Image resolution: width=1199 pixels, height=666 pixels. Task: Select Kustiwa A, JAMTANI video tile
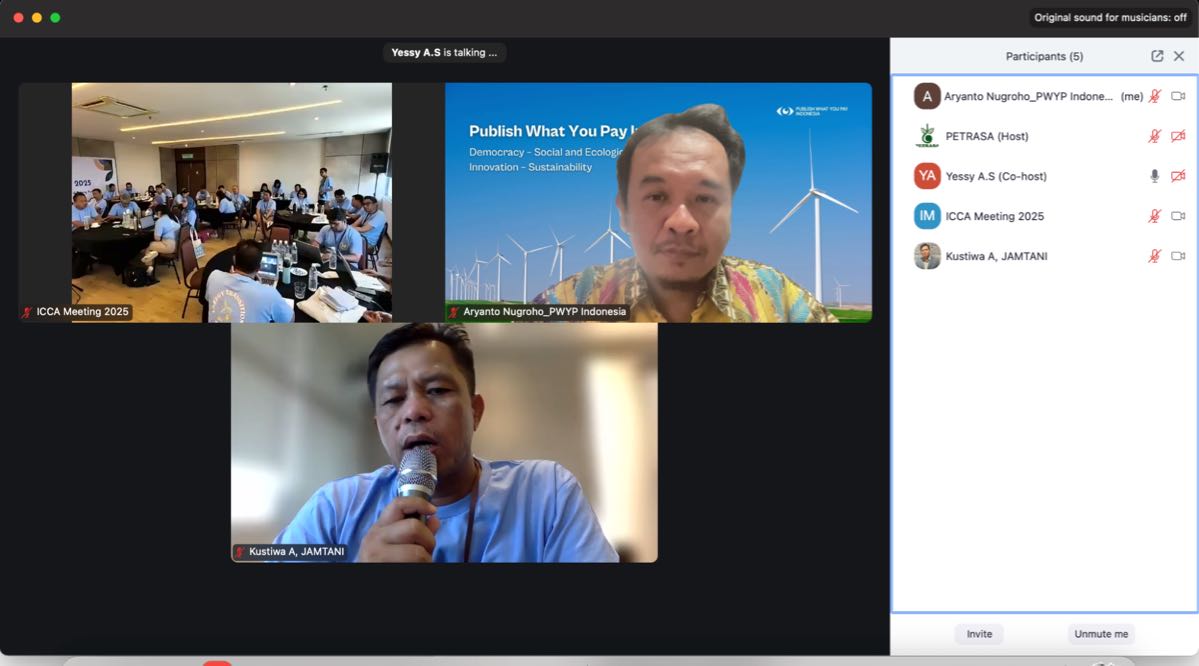click(x=444, y=440)
